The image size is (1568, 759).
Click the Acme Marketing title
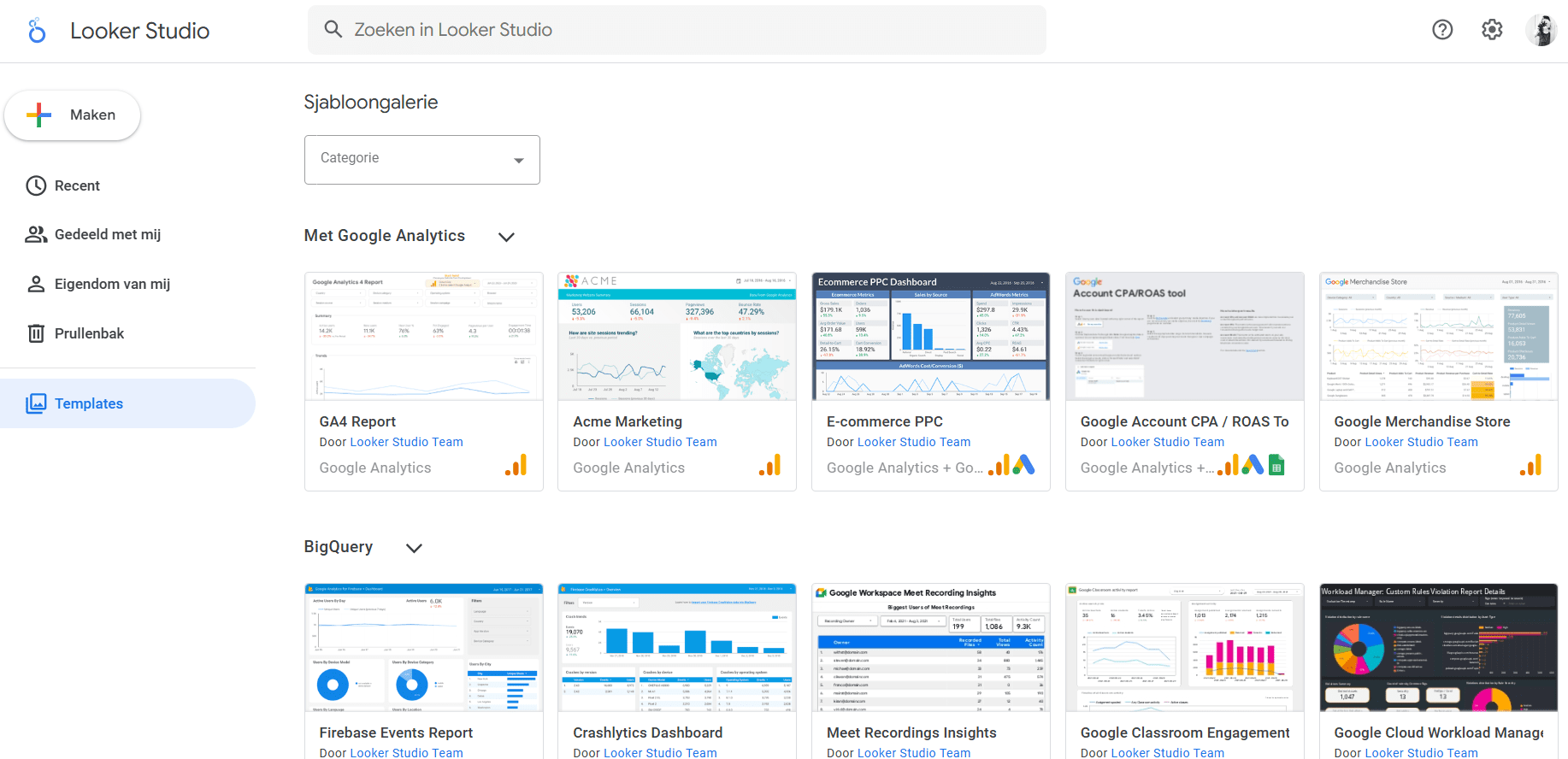[x=628, y=421]
